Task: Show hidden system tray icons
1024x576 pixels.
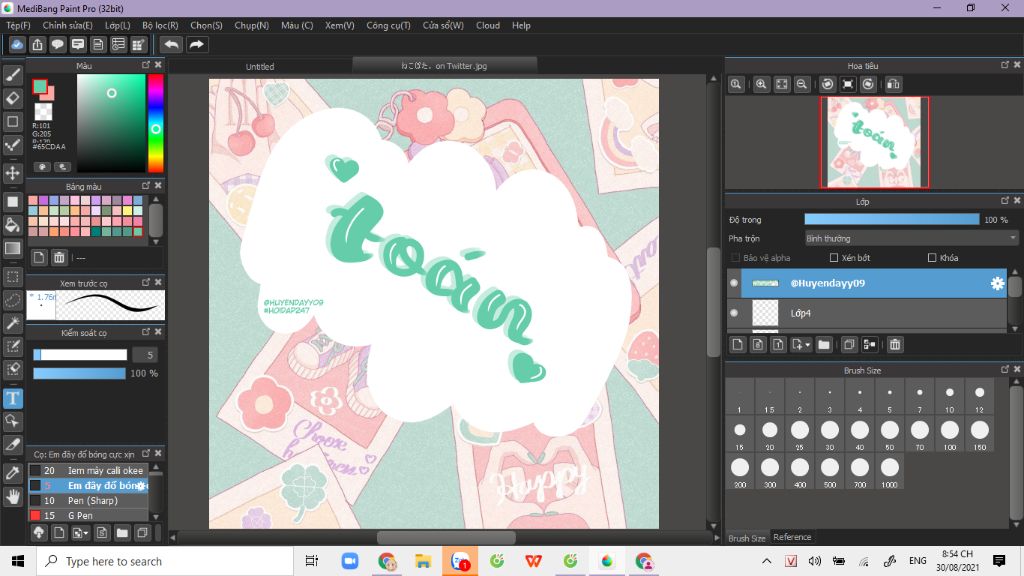Action: (x=767, y=561)
